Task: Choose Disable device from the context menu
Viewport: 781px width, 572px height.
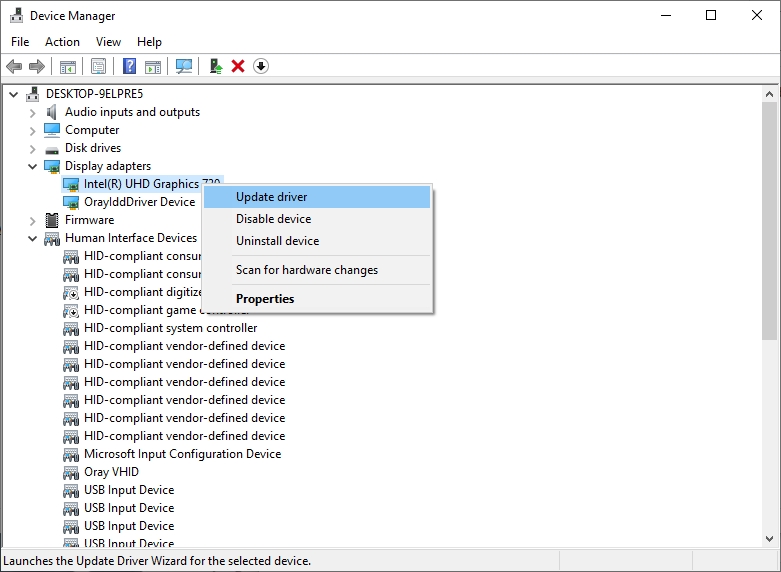Action: click(317, 219)
